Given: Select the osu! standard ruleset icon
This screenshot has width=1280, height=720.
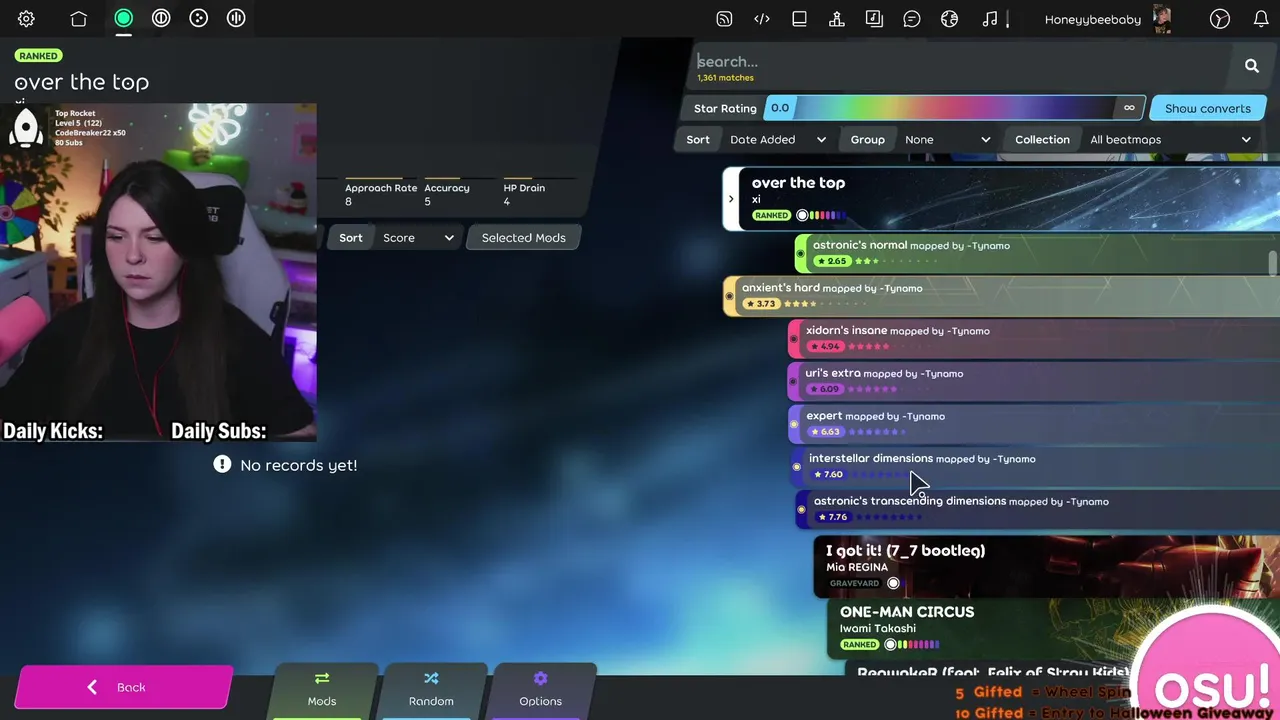Looking at the screenshot, I should pyautogui.click(x=124, y=18).
